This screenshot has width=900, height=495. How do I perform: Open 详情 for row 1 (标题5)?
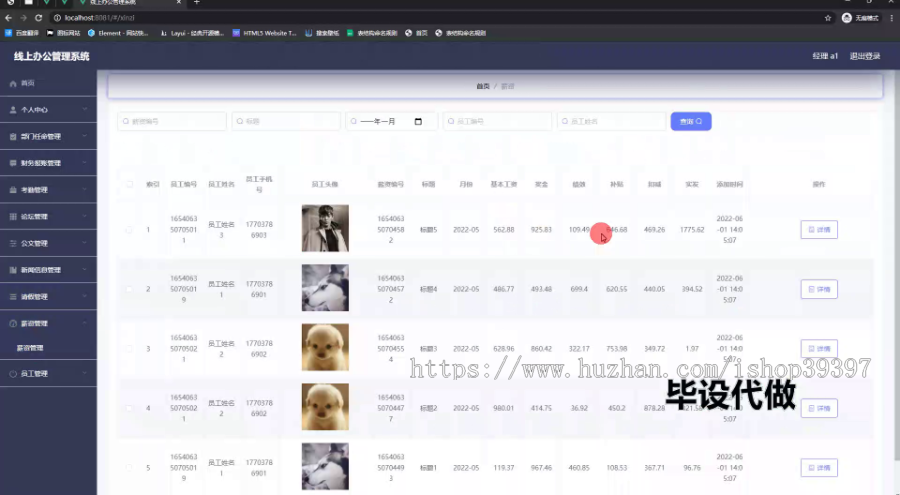pos(819,230)
